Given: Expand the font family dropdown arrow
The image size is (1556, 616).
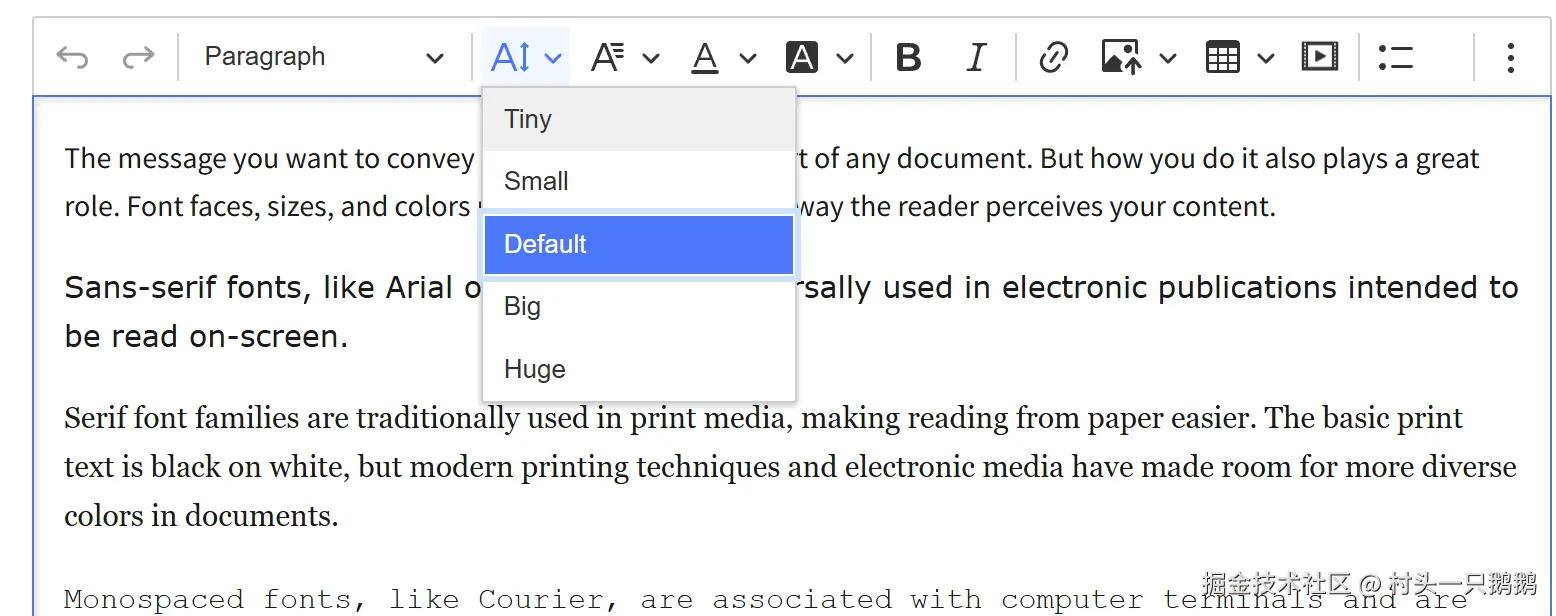Looking at the screenshot, I should pos(651,58).
